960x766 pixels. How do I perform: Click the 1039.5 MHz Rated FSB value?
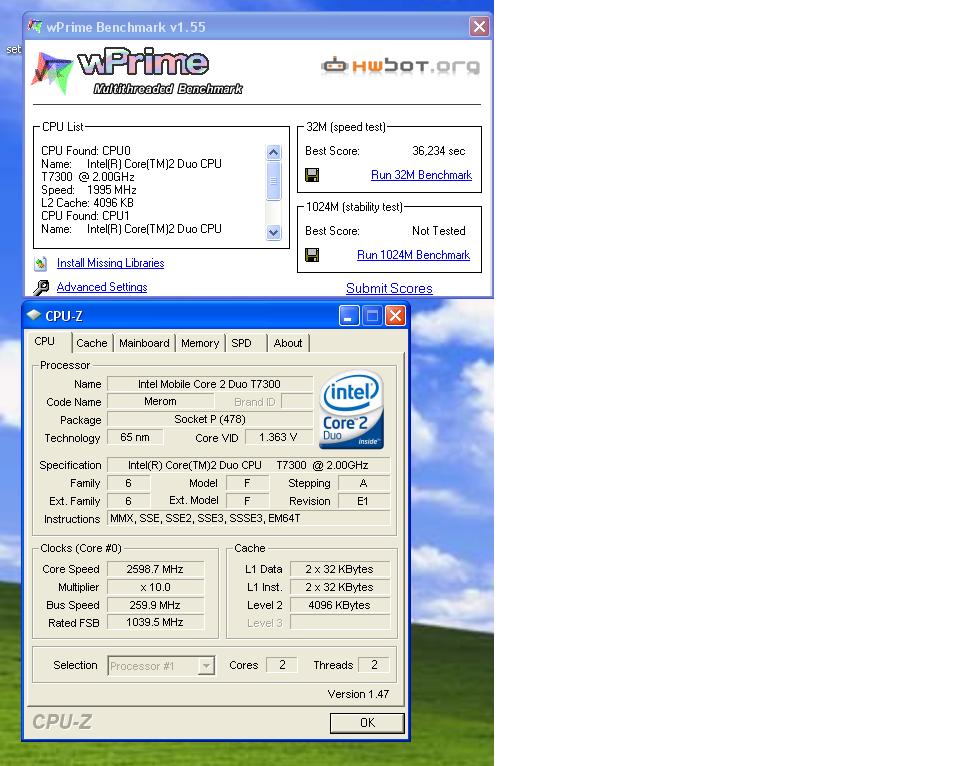(x=155, y=623)
